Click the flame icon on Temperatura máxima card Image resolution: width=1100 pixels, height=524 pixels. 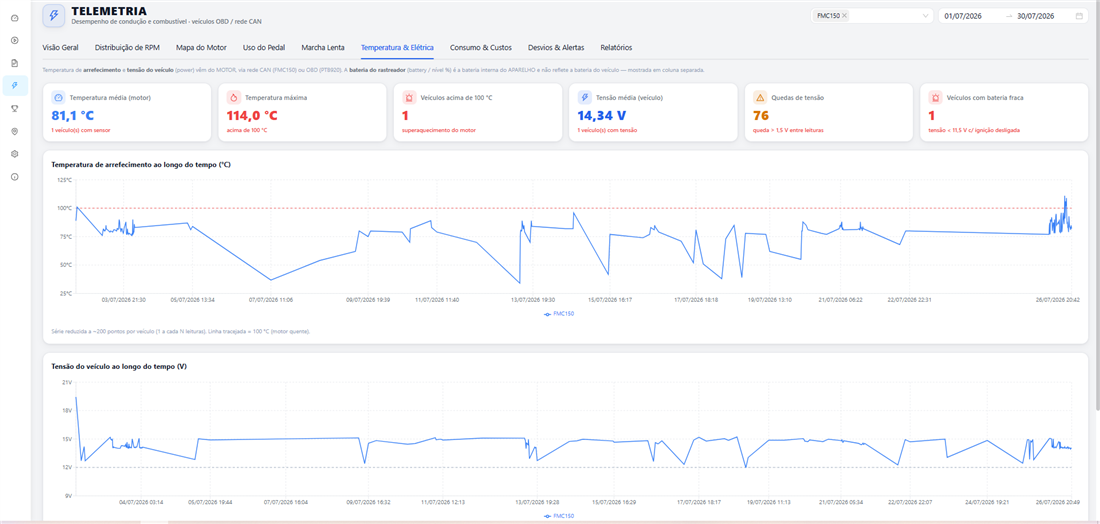[x=234, y=98]
